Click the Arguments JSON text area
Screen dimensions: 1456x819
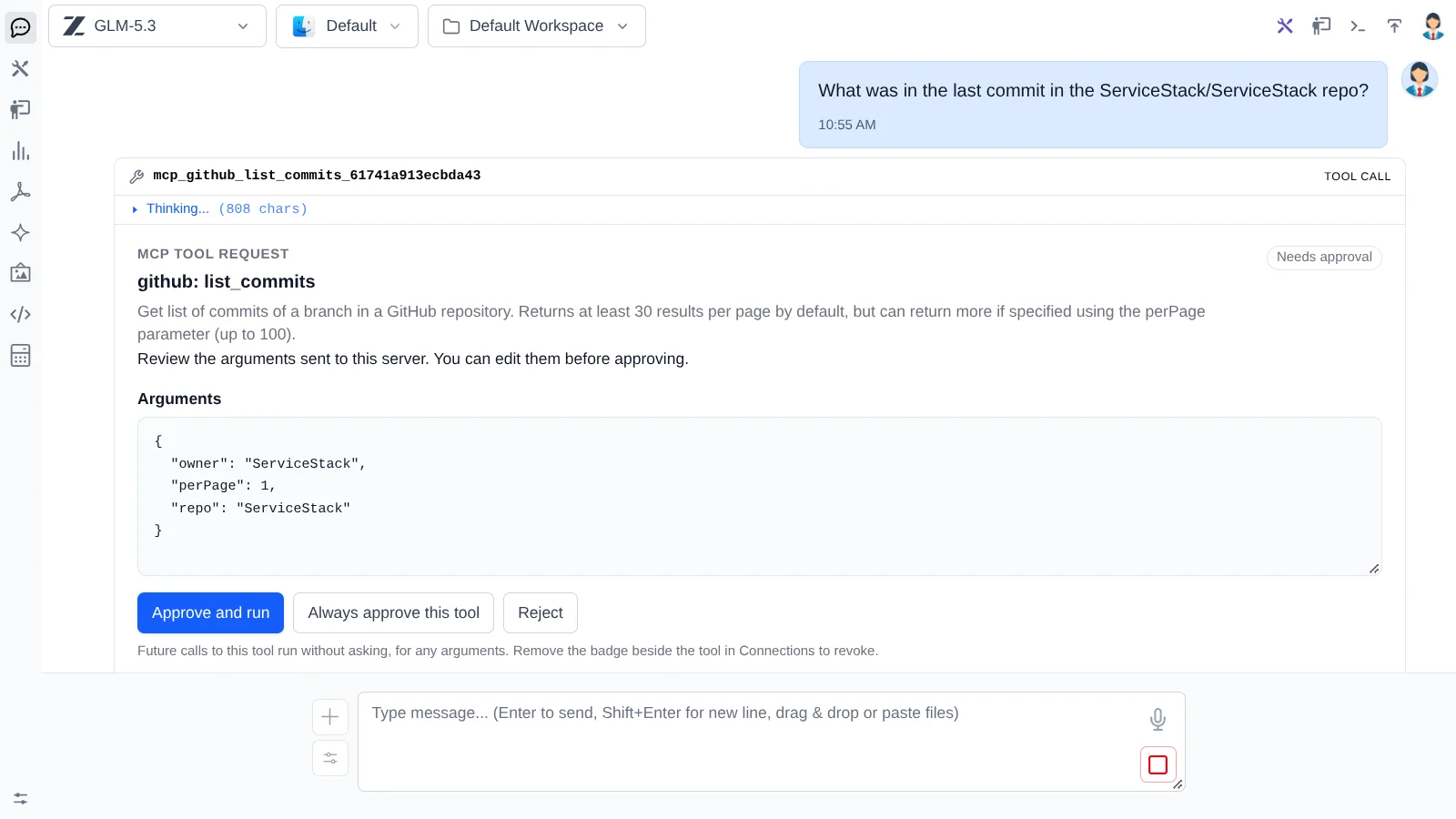760,496
